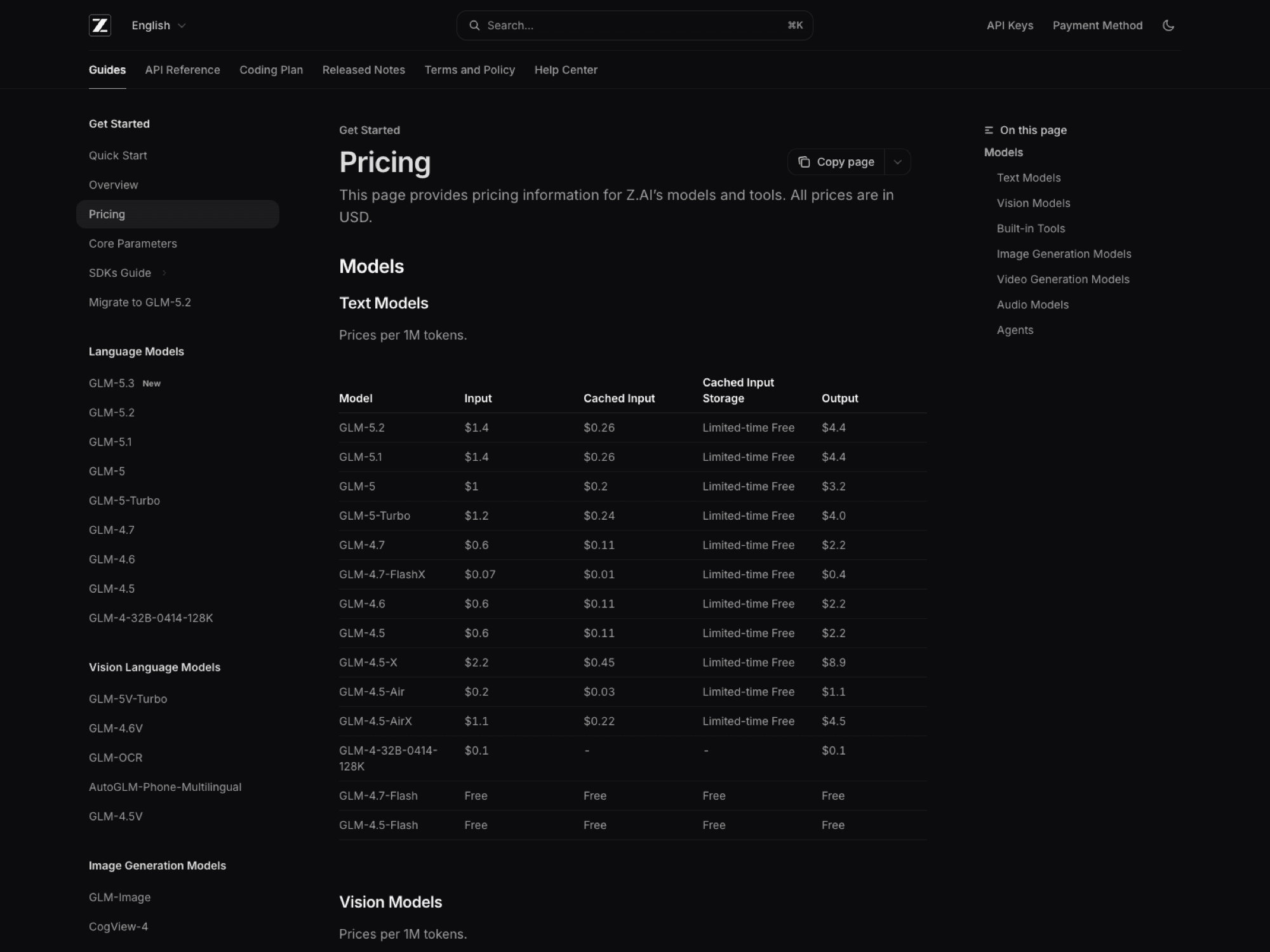Go to API Keys
The image size is (1270, 952).
pyautogui.click(x=1010, y=25)
